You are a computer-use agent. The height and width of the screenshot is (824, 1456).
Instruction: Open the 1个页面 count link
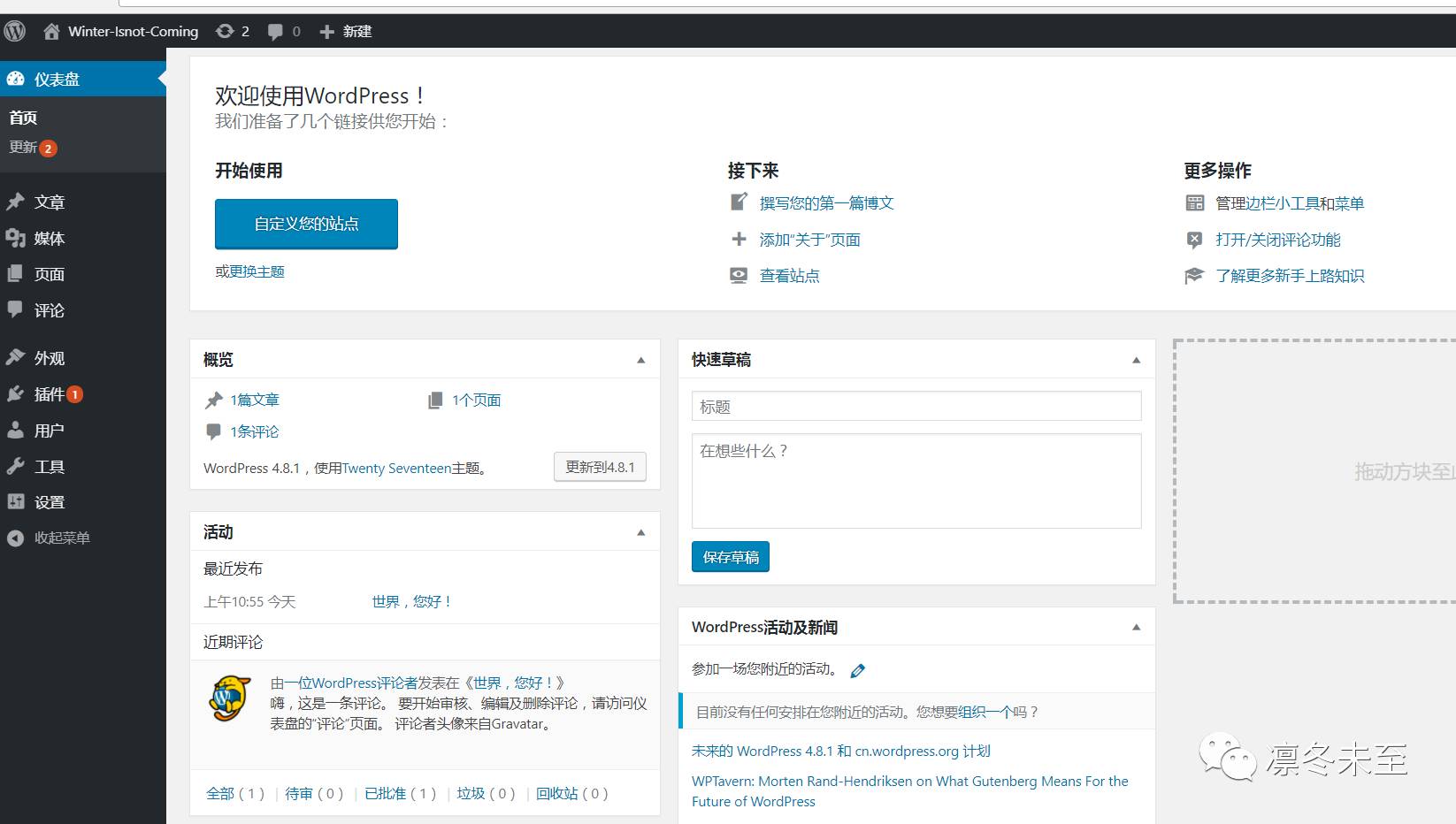(477, 401)
